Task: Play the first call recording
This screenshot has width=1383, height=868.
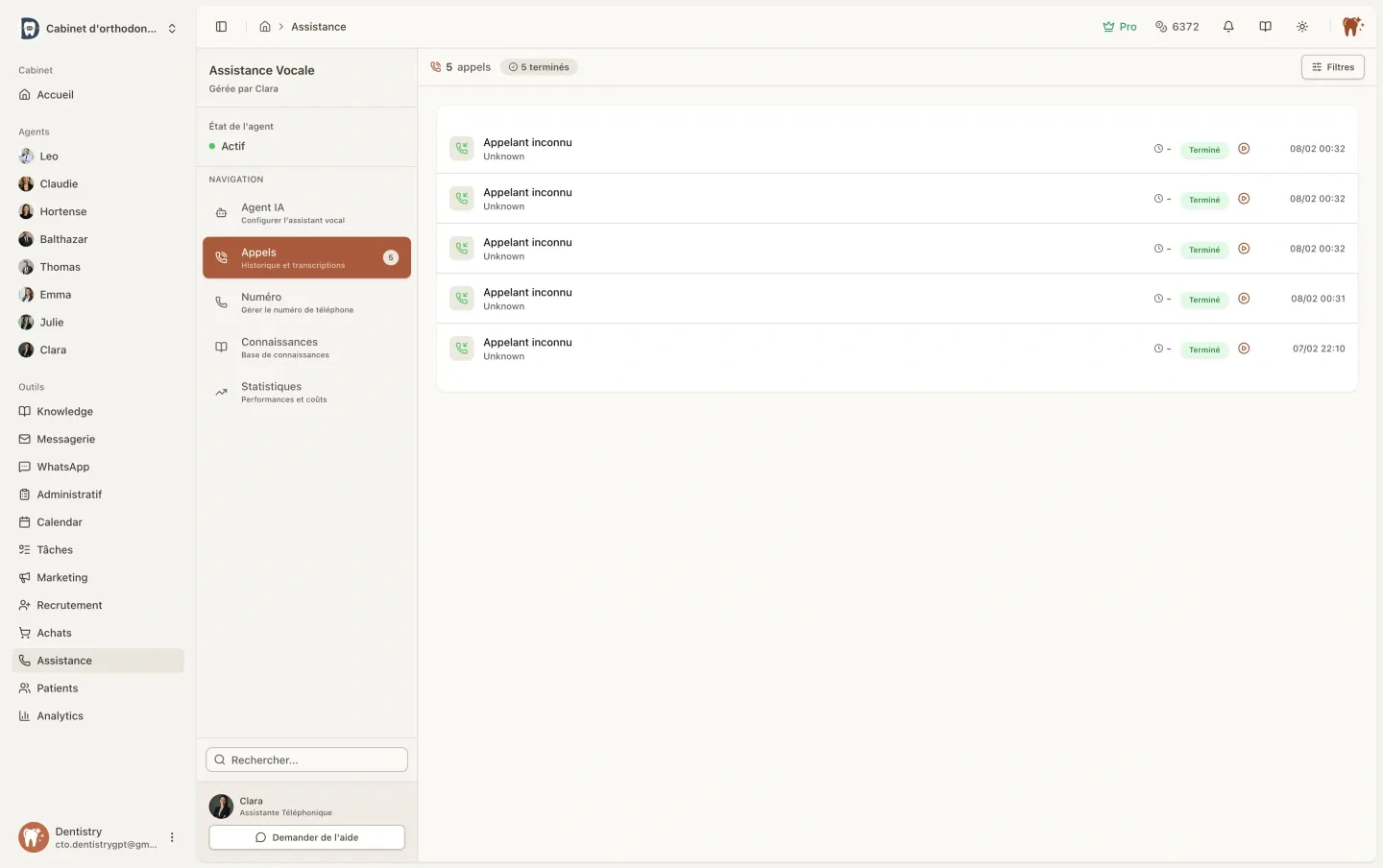Action: pyautogui.click(x=1244, y=149)
